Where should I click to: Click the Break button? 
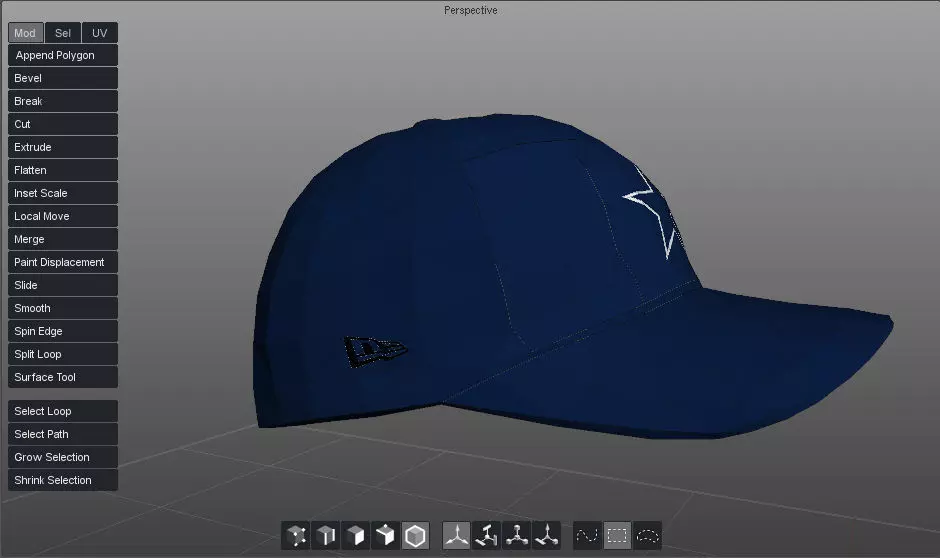(x=63, y=101)
